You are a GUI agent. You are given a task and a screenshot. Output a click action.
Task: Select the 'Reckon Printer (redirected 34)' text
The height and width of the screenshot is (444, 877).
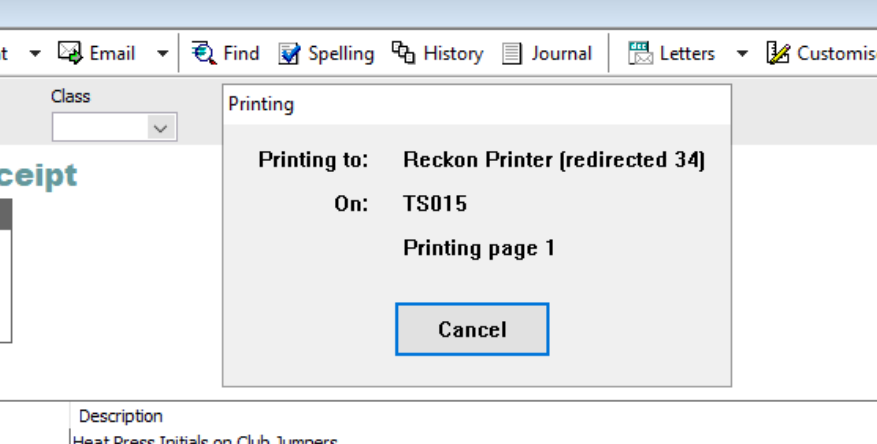click(x=554, y=160)
